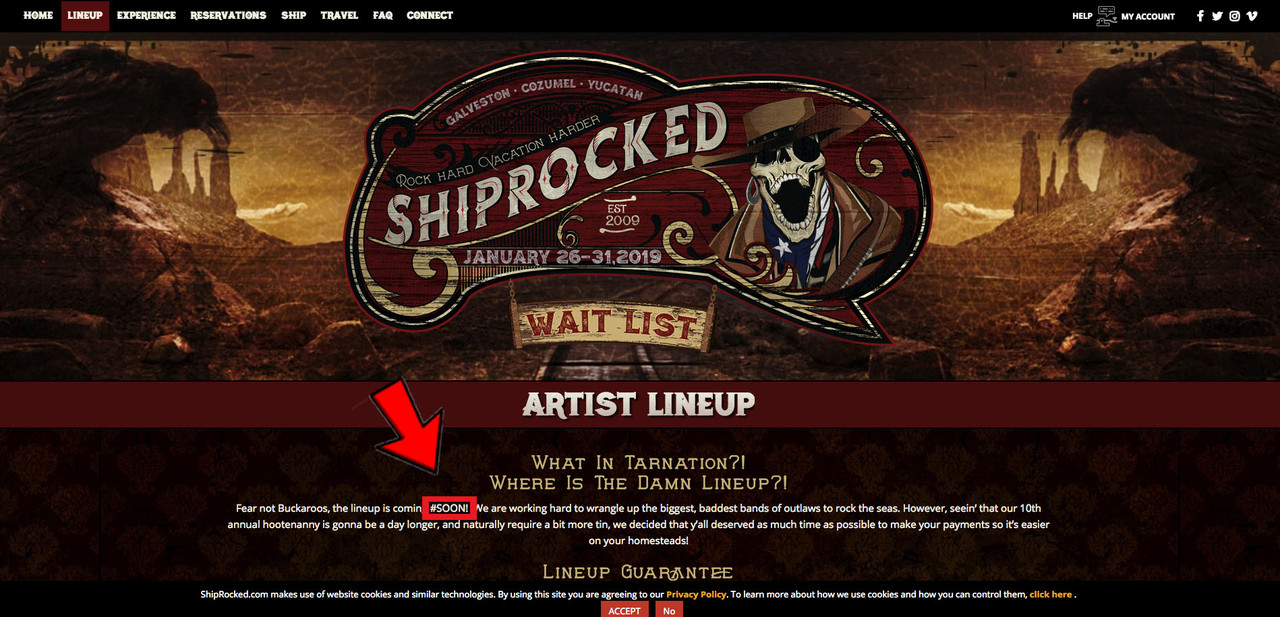Accept the cookie notice
Screen dimensions: 1280x617
625,610
